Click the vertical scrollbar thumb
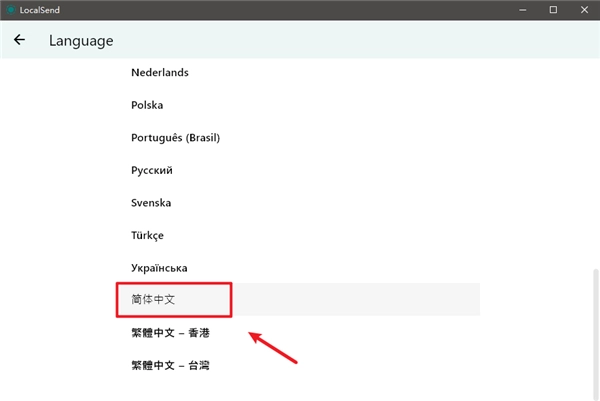600x401 pixels. click(596, 330)
